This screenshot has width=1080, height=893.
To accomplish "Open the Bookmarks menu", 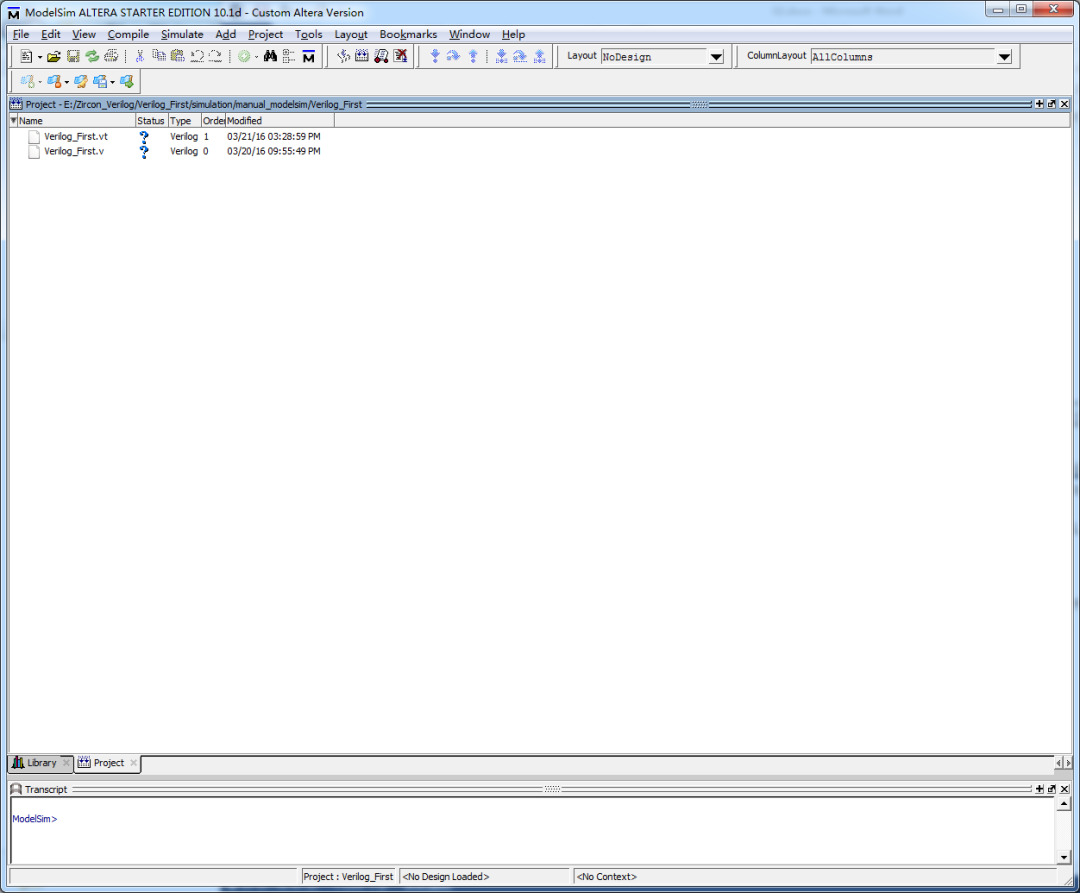I will point(408,34).
